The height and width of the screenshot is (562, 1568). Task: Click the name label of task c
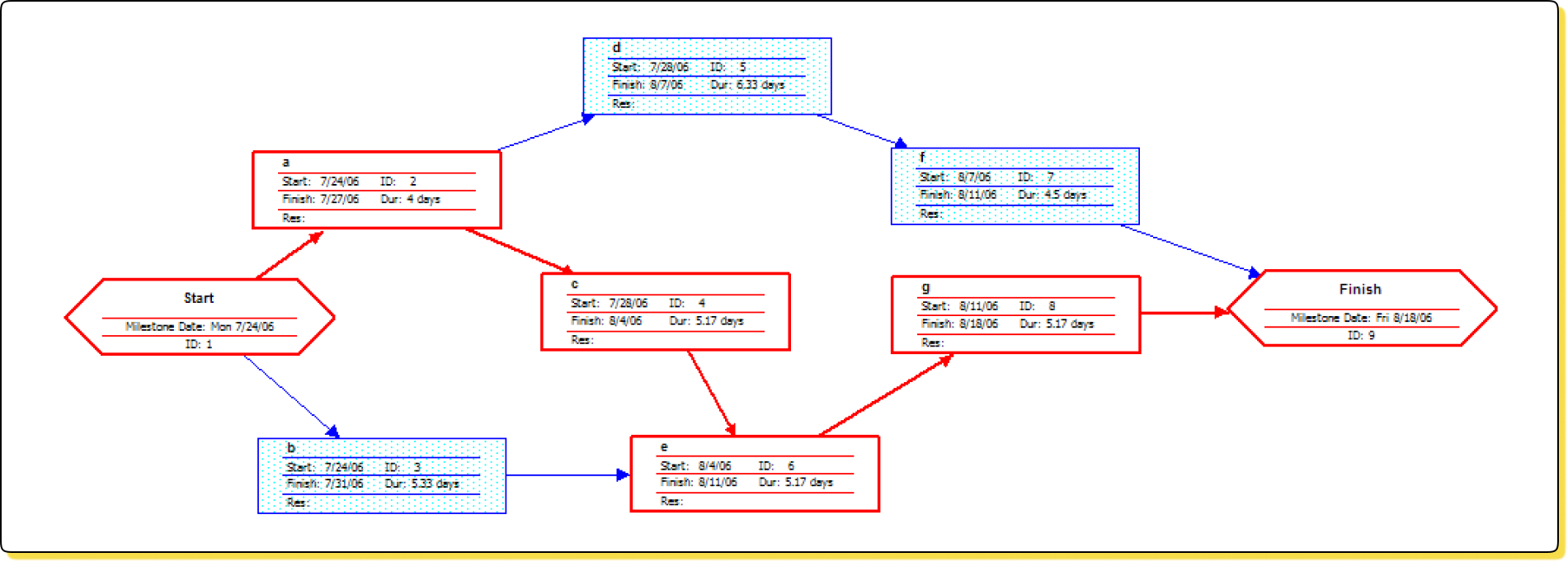pyautogui.click(x=575, y=284)
